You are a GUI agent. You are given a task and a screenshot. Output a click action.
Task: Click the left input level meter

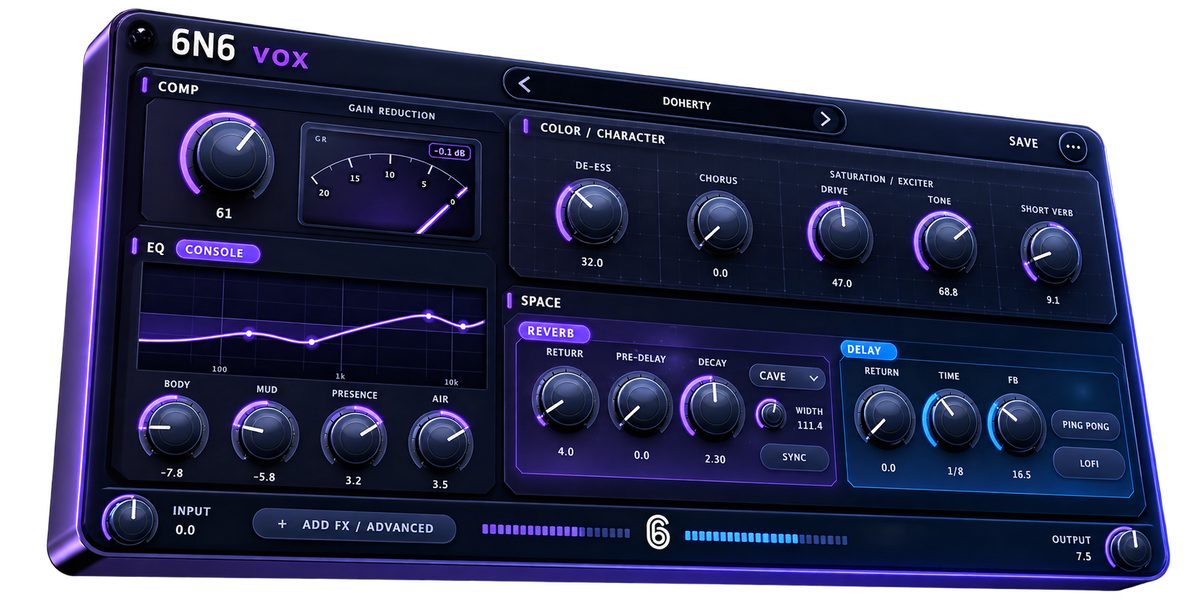point(556,530)
